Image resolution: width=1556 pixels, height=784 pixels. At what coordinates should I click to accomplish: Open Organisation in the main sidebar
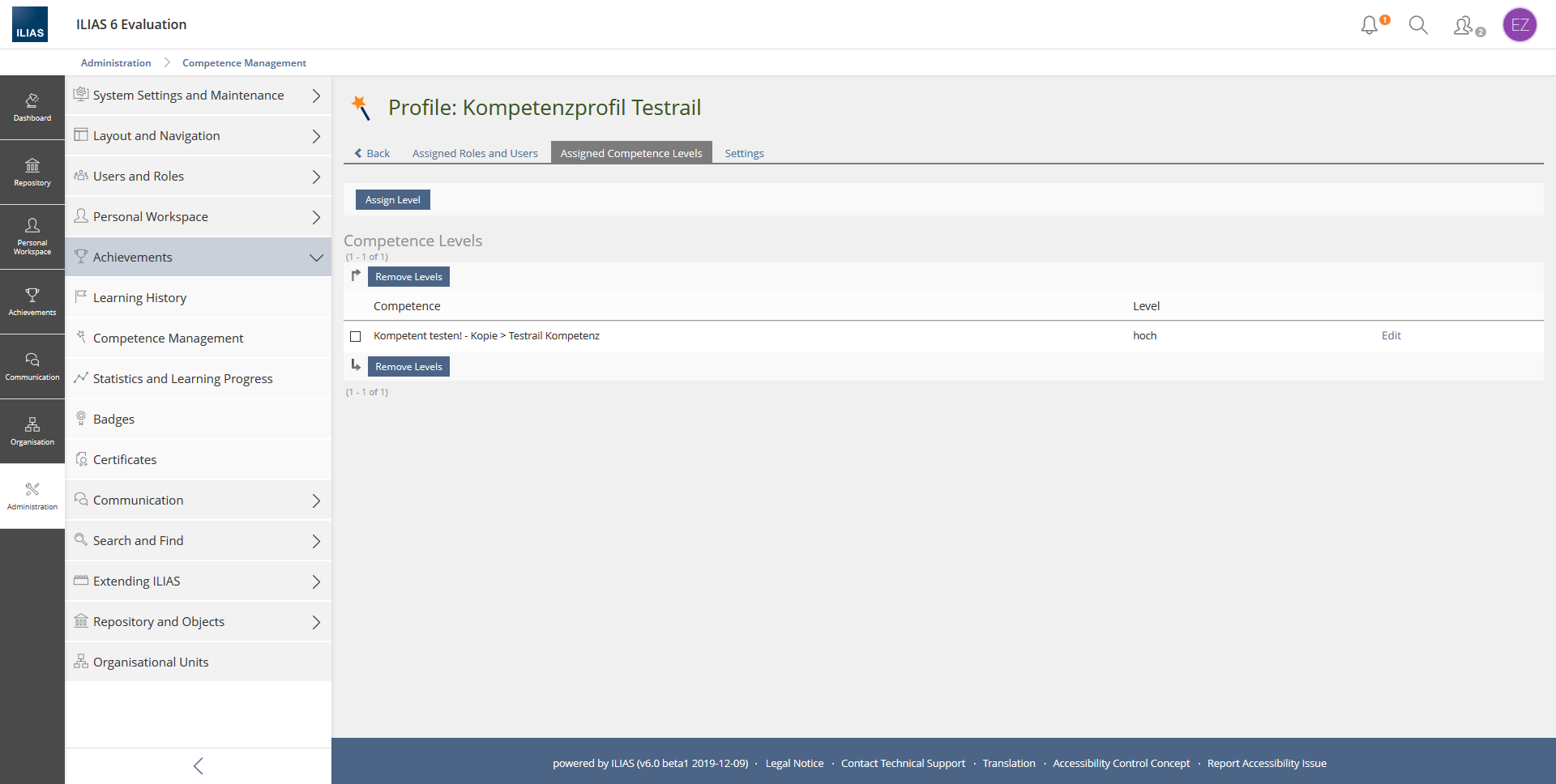click(32, 432)
